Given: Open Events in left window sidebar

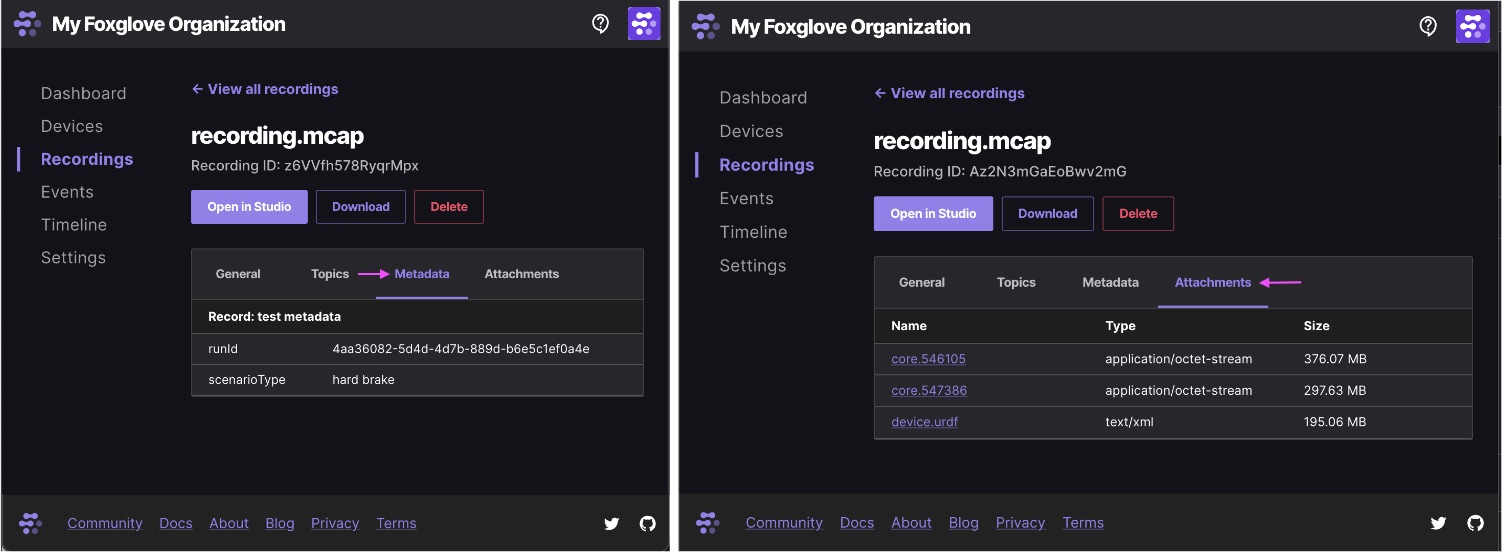Looking at the screenshot, I should pos(67,192).
